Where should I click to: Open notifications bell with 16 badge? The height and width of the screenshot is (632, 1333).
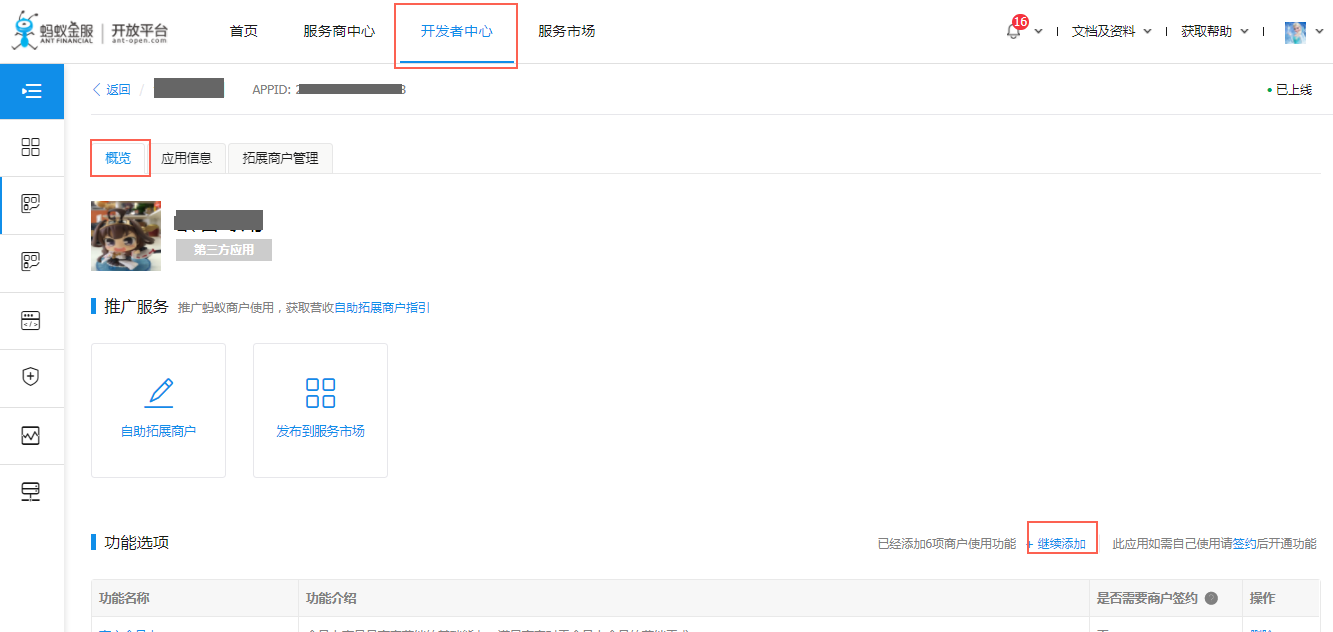click(x=1014, y=31)
